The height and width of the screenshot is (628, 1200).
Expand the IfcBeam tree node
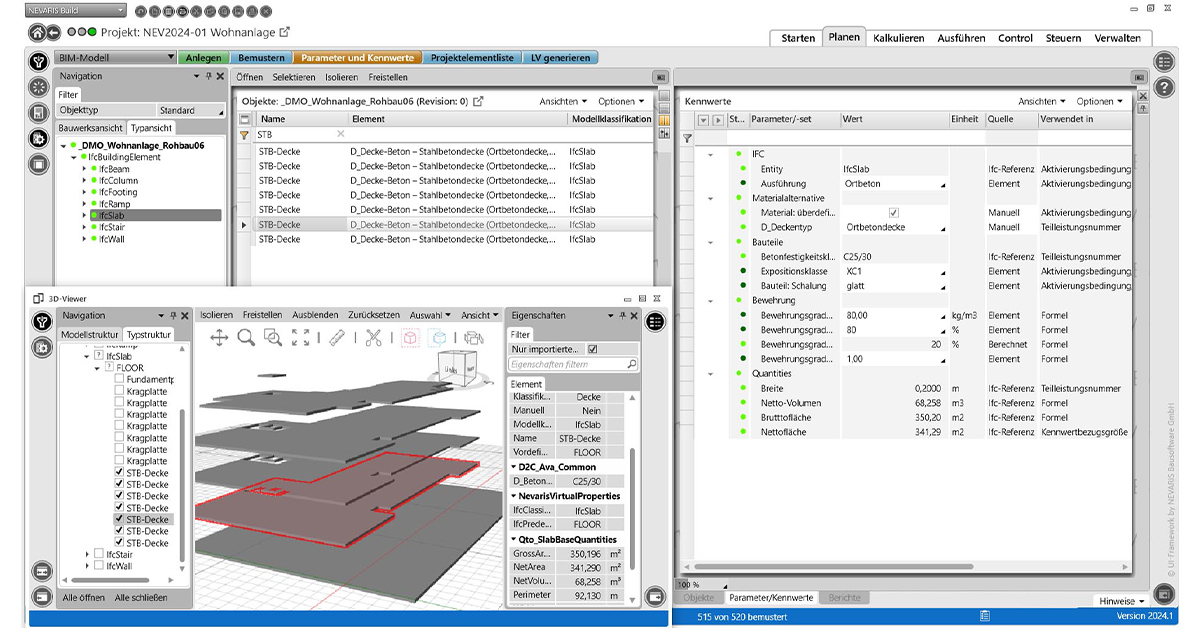(85, 169)
